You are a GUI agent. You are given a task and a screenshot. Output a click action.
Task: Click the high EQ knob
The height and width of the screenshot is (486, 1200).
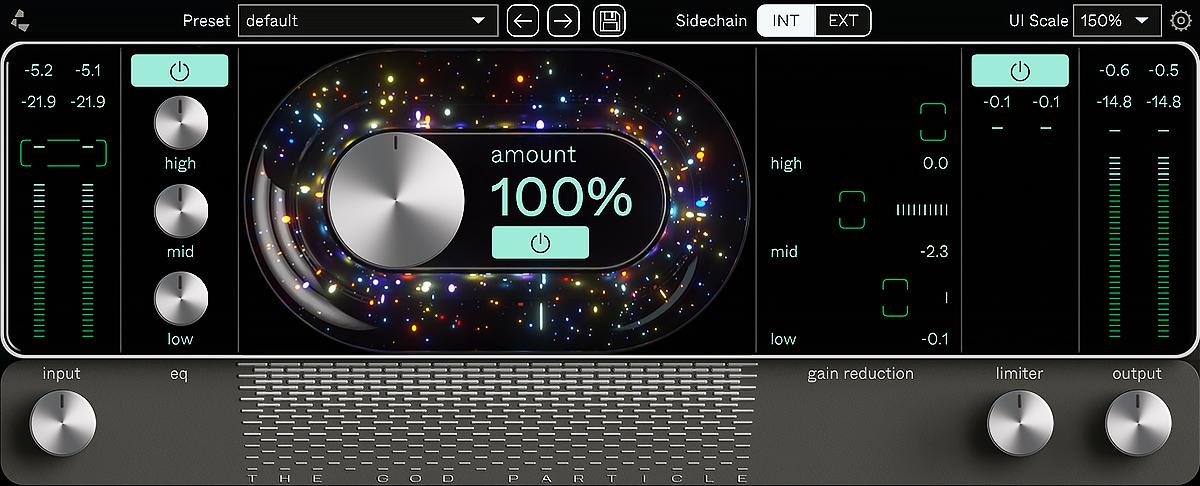click(181, 122)
